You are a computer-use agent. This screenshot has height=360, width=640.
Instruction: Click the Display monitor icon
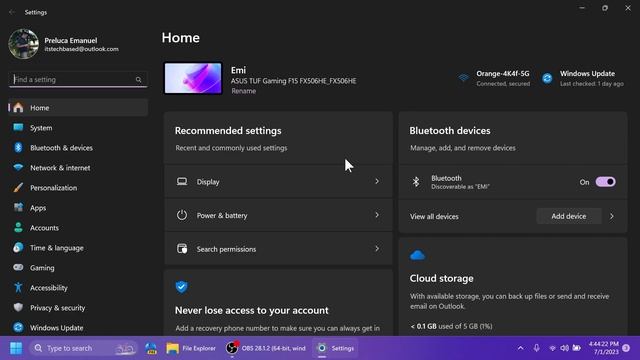(182, 181)
